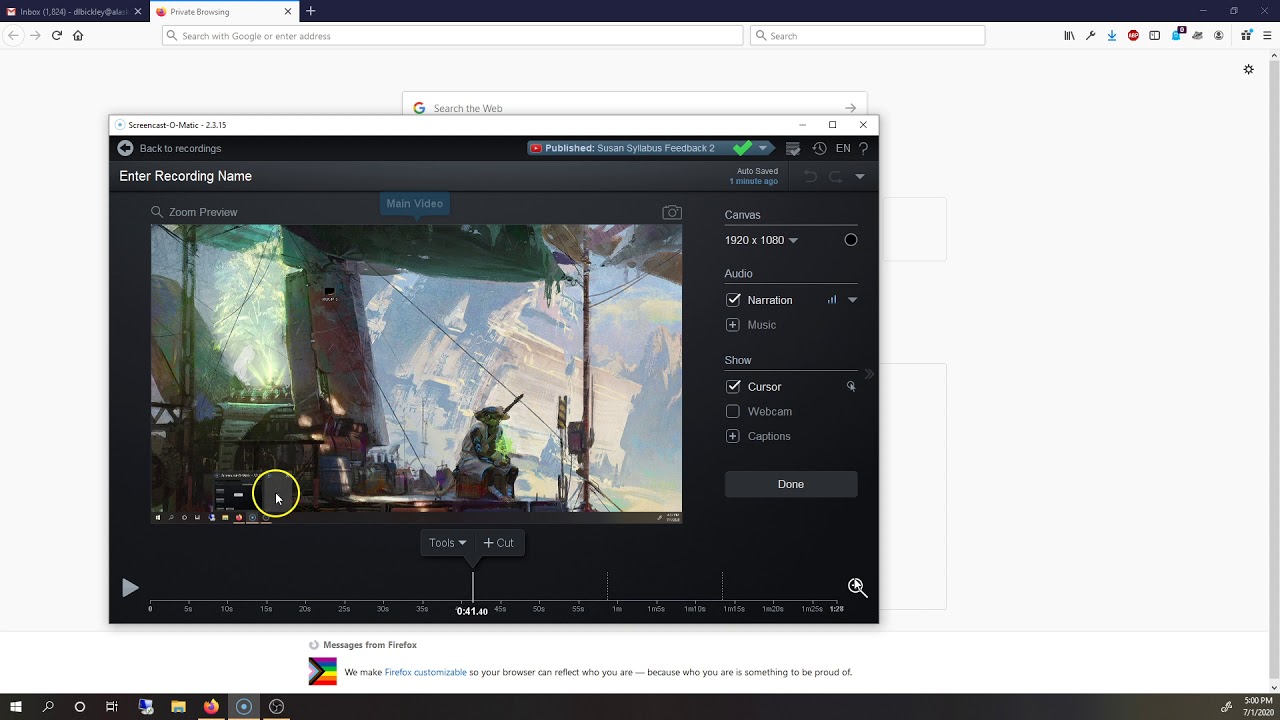Click the disabled Redo arrow icon

[x=835, y=177]
